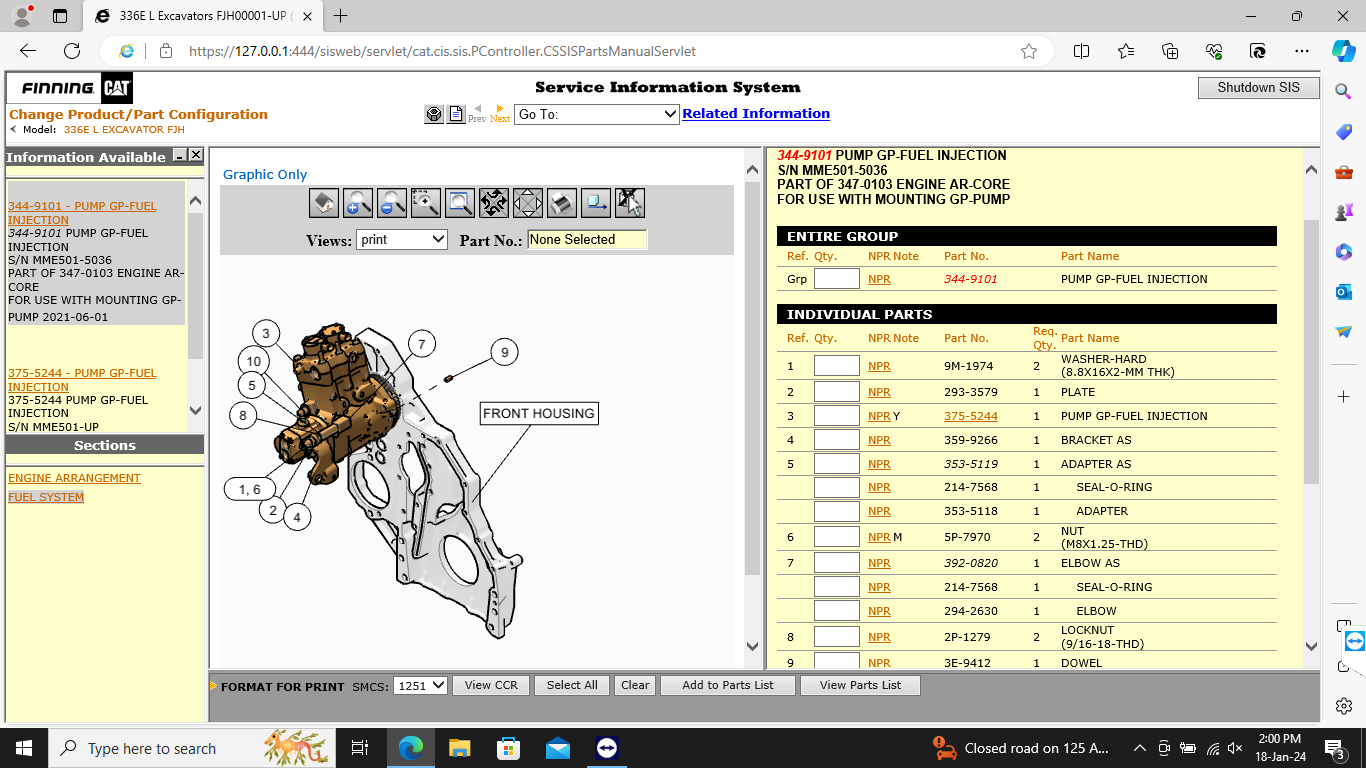This screenshot has height=768, width=1366.
Task: Click part number link 375-5244 in table
Action: pyautogui.click(x=970, y=416)
